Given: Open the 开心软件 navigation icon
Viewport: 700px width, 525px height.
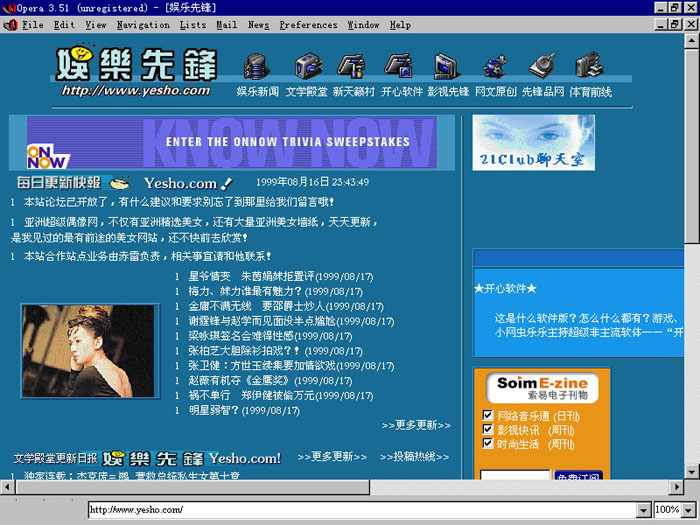Looking at the screenshot, I should (x=400, y=66).
